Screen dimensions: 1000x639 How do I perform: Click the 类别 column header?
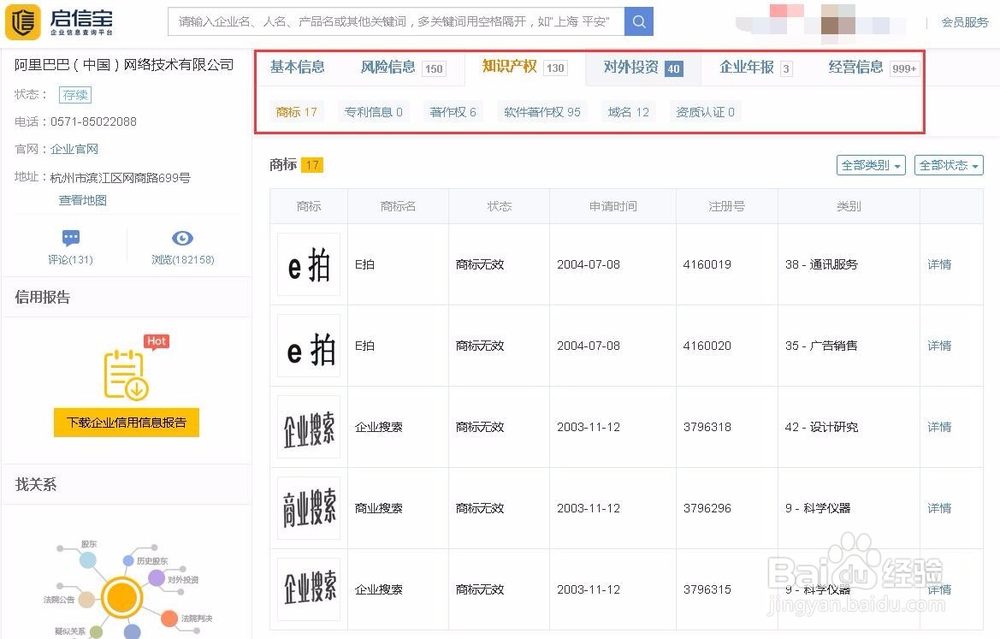[x=849, y=206]
